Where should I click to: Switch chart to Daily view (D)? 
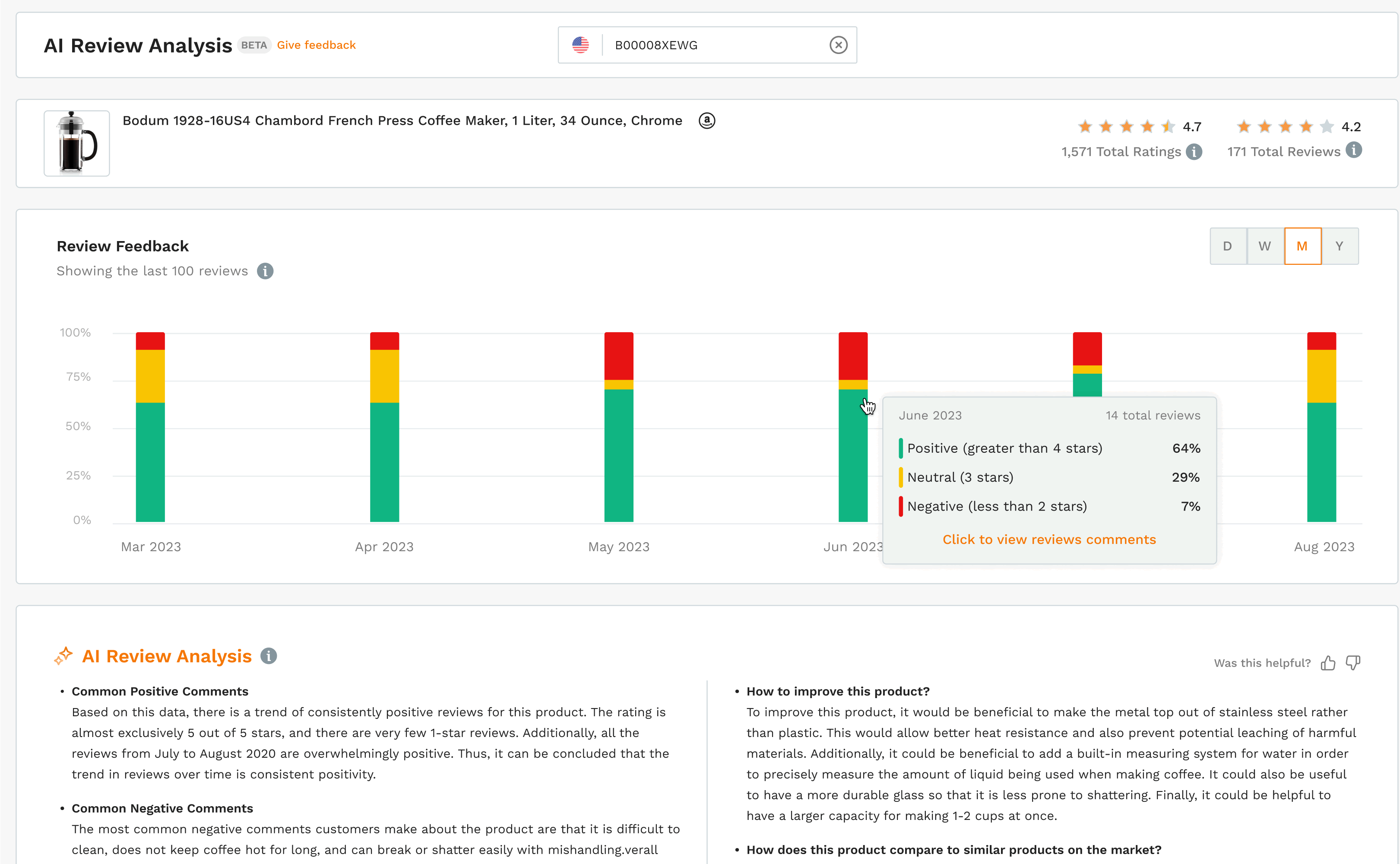(1228, 246)
